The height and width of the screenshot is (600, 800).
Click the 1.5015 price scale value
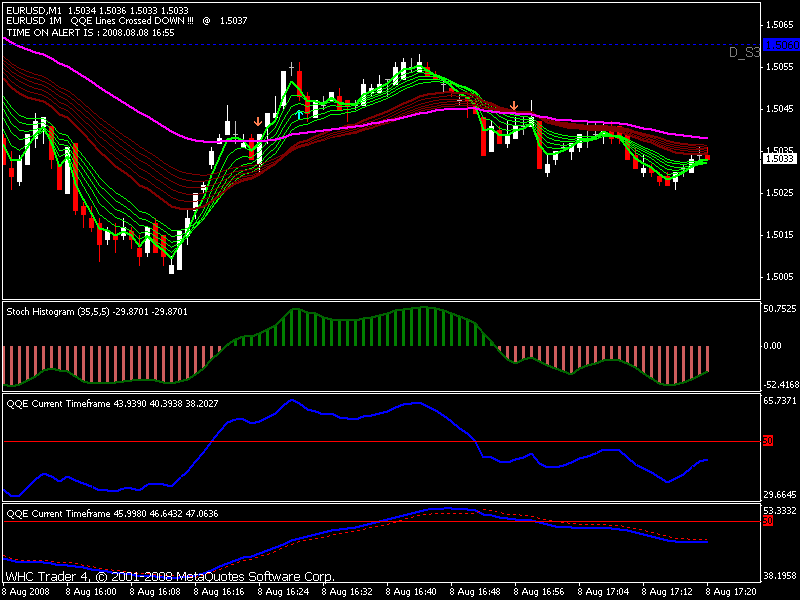tap(779, 235)
